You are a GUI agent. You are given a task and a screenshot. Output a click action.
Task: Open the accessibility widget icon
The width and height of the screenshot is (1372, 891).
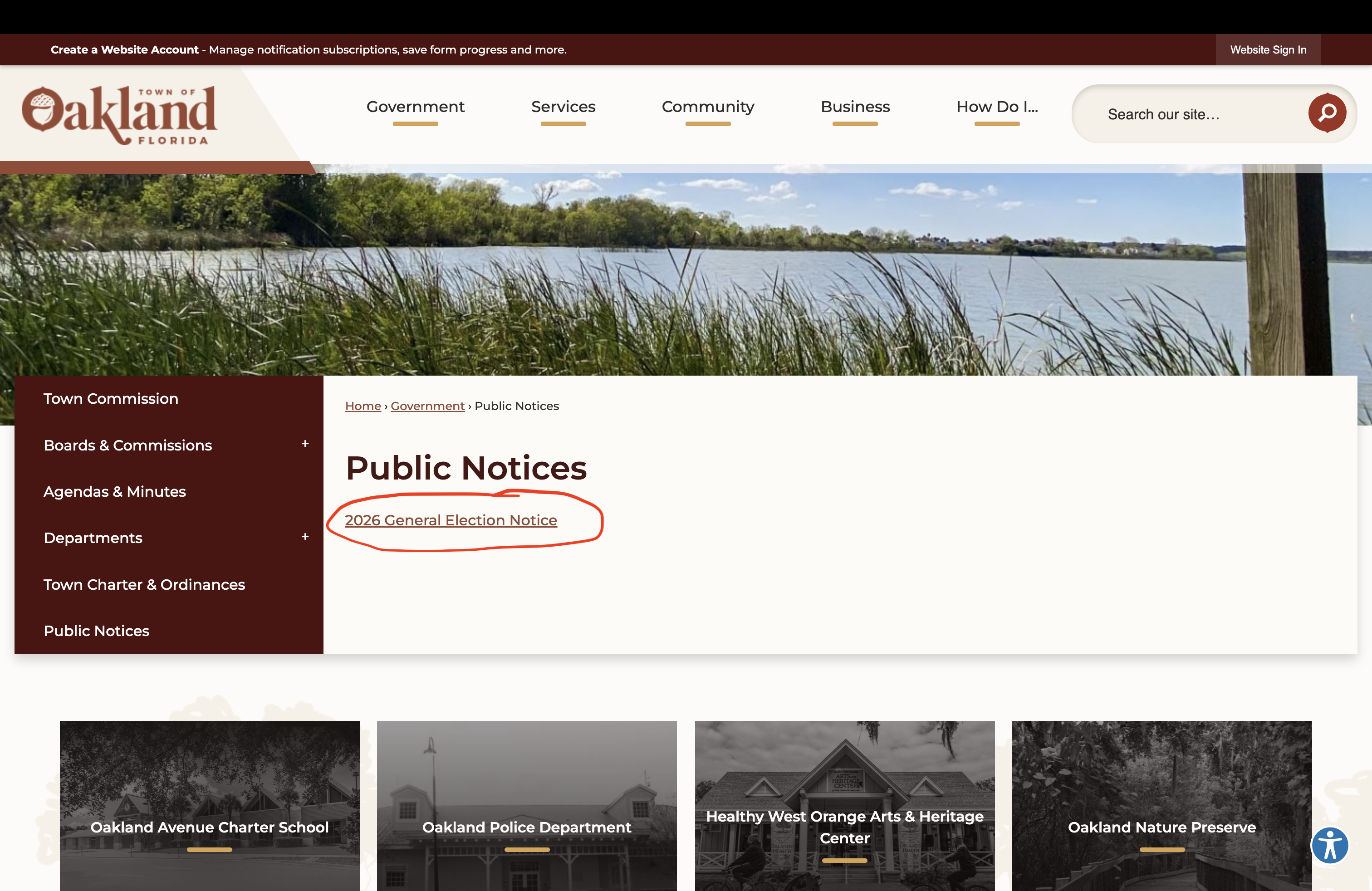click(1329, 846)
